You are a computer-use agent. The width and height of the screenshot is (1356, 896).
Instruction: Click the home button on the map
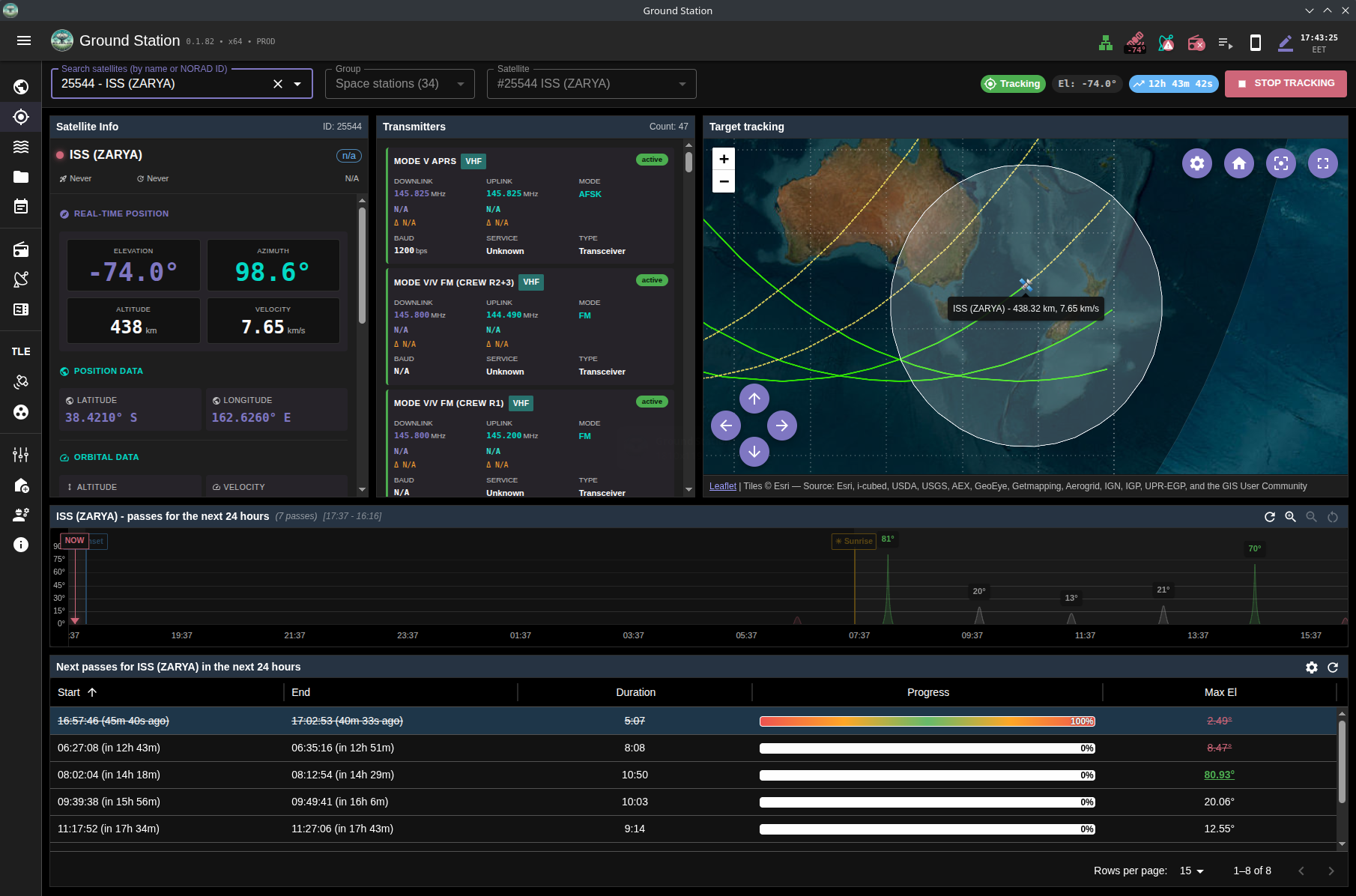click(1238, 163)
